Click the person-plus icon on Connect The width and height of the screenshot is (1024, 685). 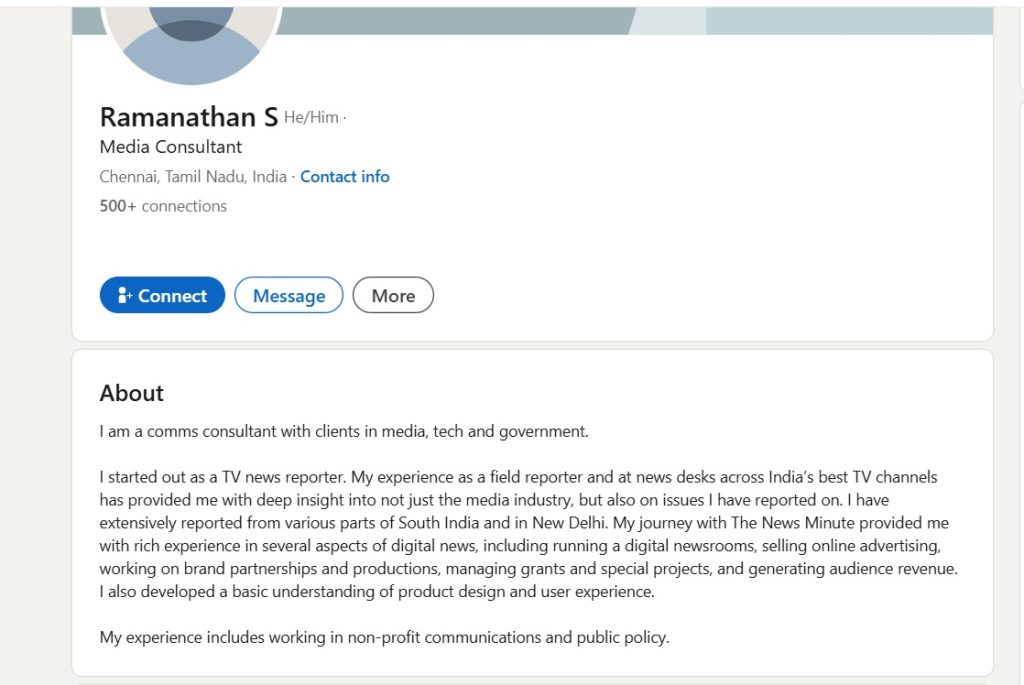(125, 296)
